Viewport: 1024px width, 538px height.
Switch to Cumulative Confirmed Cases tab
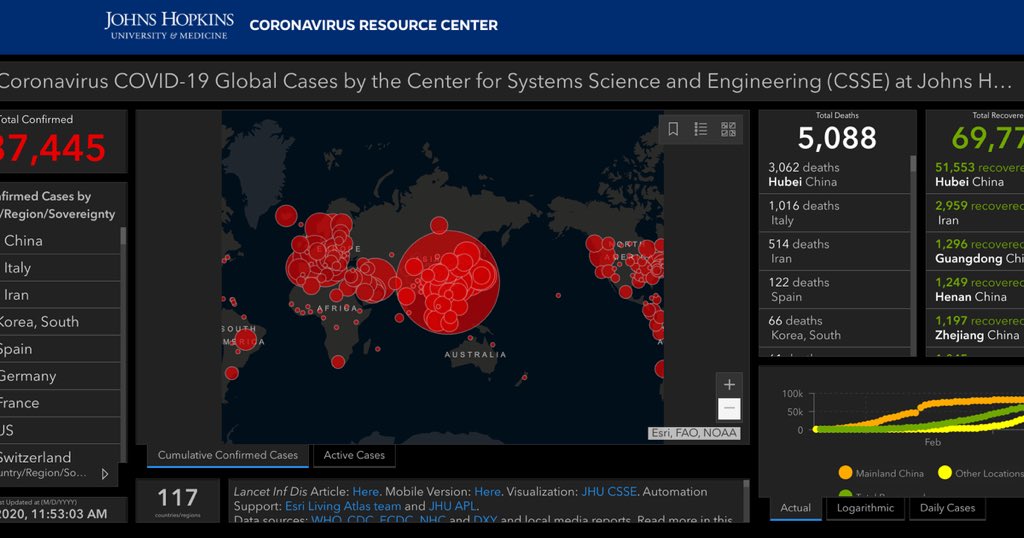pyautogui.click(x=228, y=455)
